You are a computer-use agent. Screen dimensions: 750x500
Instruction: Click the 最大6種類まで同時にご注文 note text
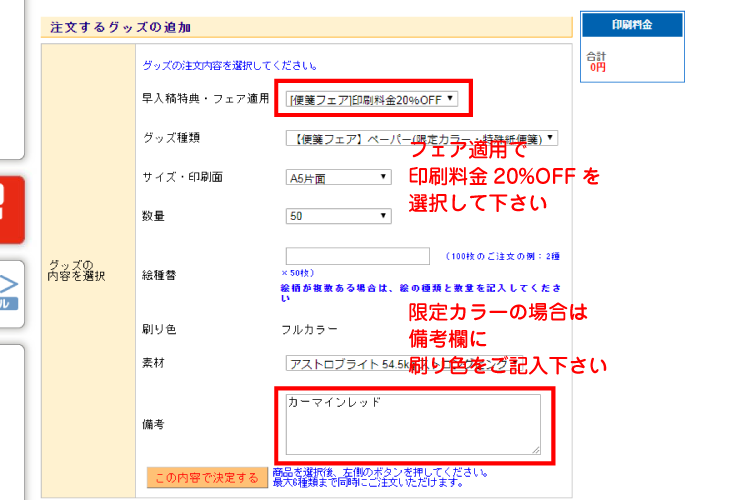click(368, 483)
